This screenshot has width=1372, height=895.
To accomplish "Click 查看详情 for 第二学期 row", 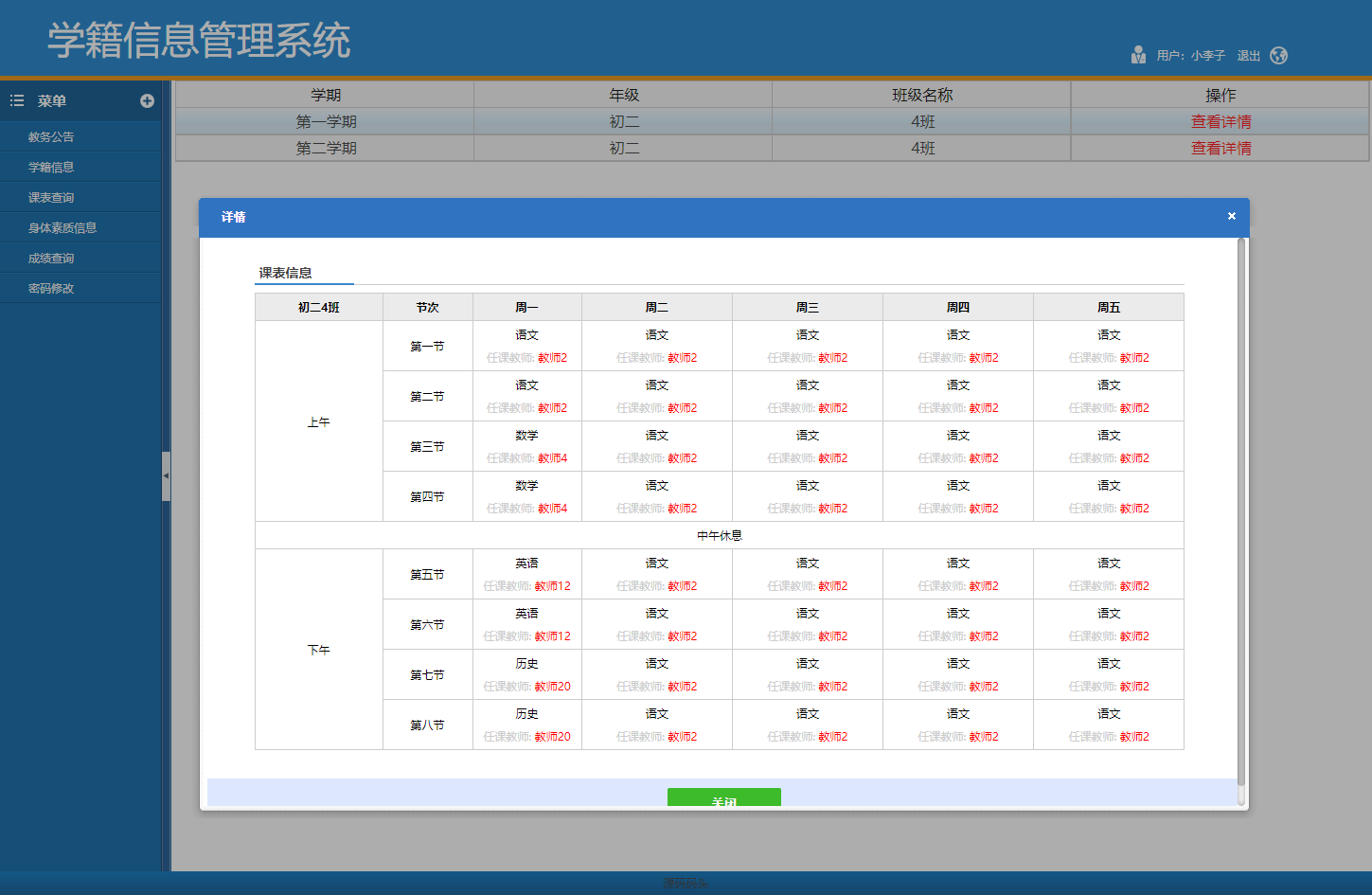I will tap(1221, 148).
